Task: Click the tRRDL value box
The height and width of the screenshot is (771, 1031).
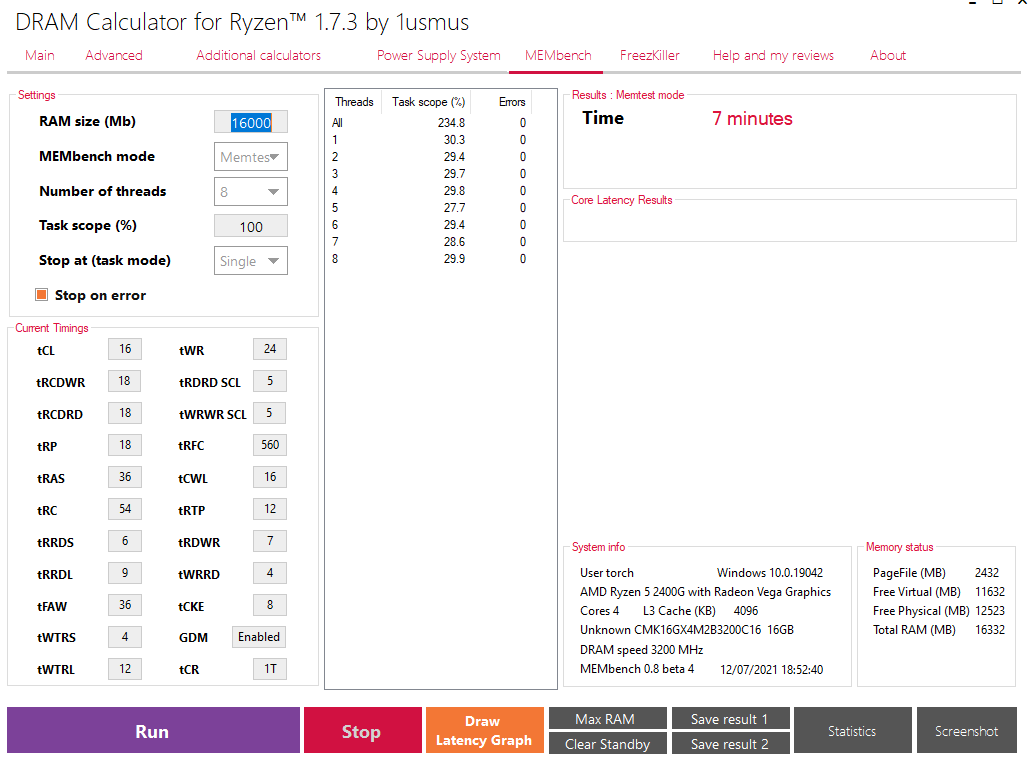Action: tap(125, 573)
